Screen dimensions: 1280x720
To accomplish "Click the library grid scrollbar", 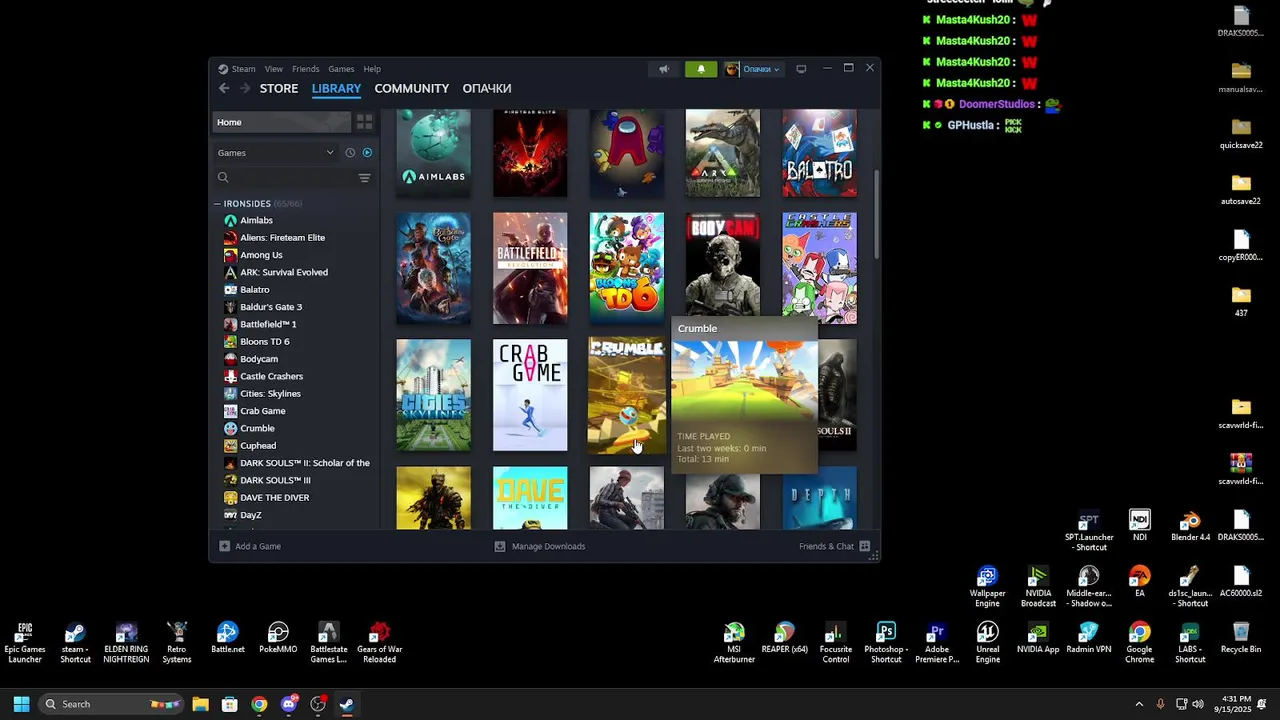I will click(x=877, y=214).
